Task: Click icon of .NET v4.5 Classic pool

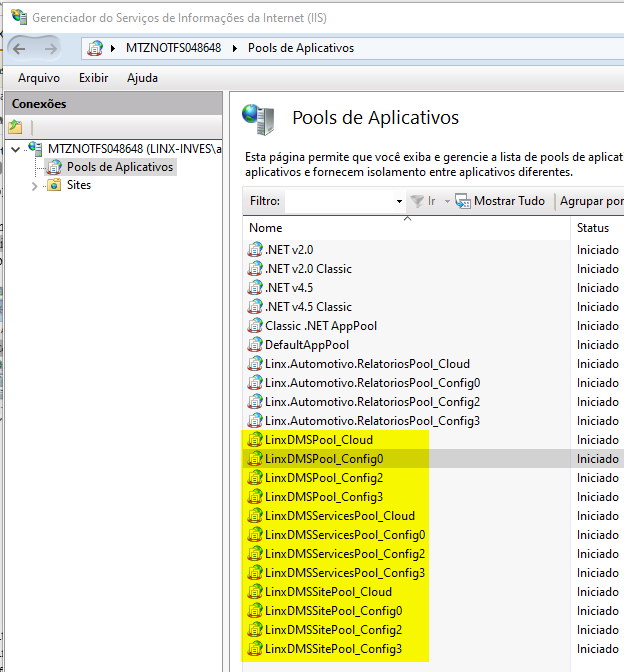Action: click(x=255, y=306)
